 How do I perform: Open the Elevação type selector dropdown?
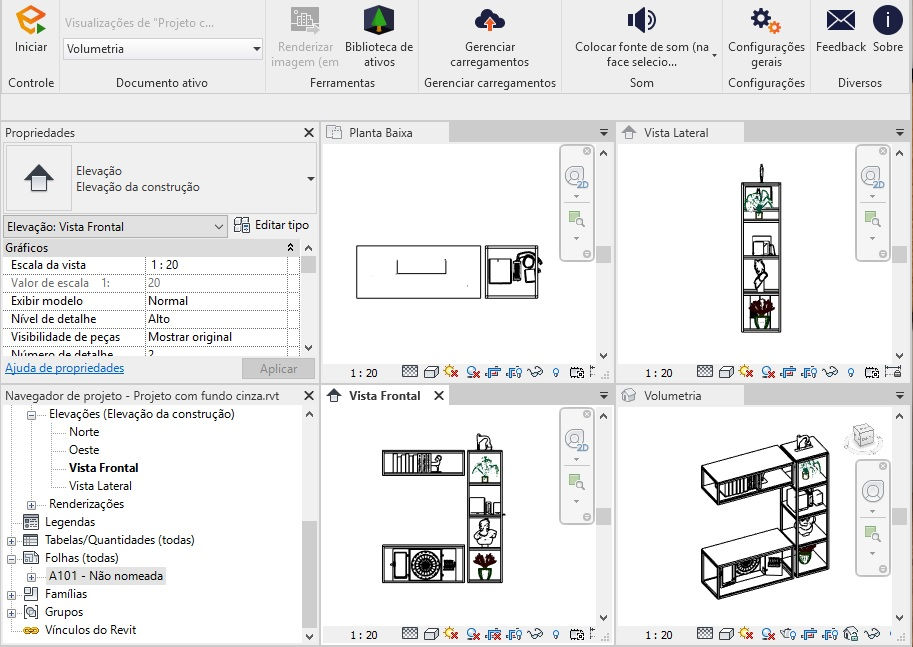coord(311,178)
